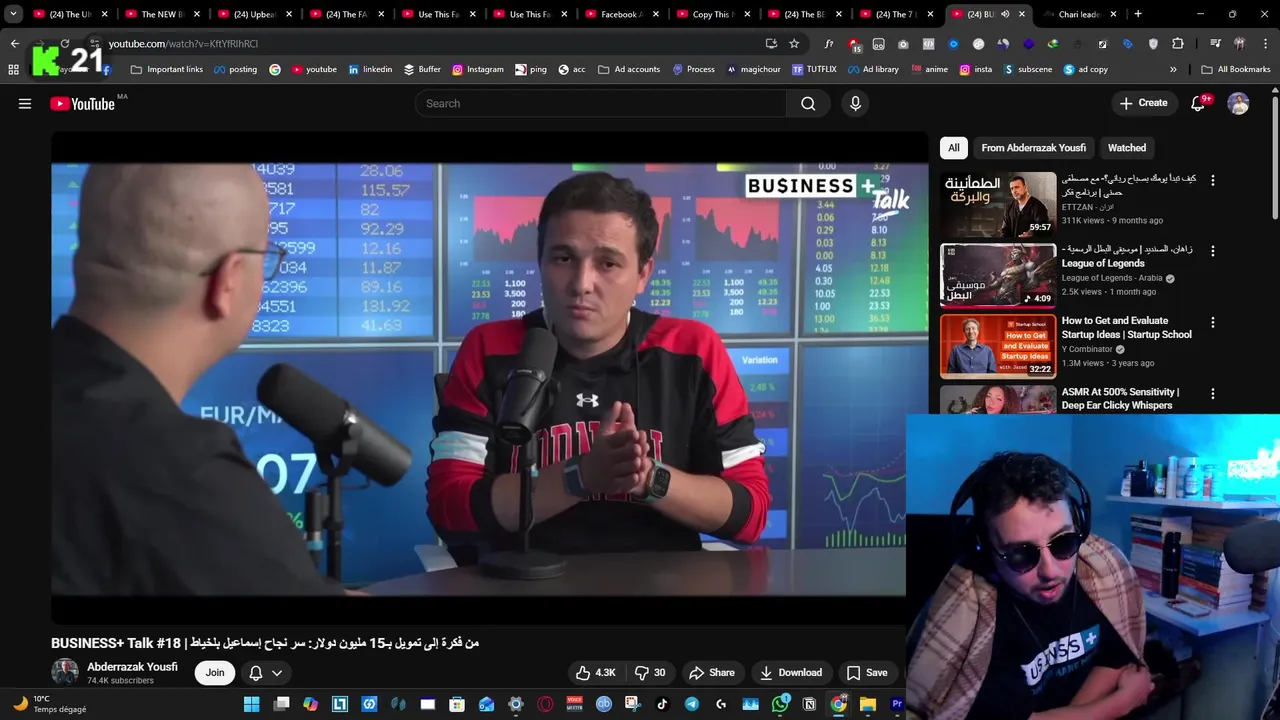Screen dimensions: 1280x720
Task: Open File Explorer from the taskbar
Action: click(868, 704)
